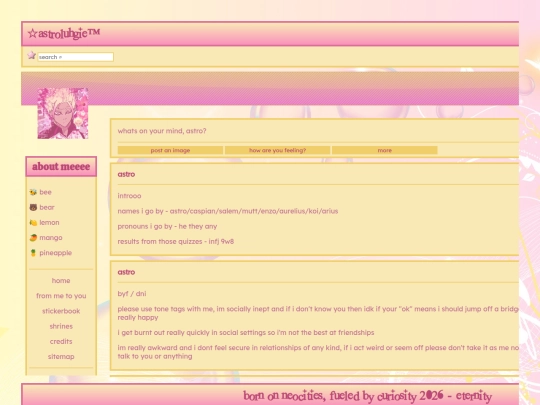Viewport: 540px width, 405px height.
Task: Click the "i get burnt out really quickly" line
Action: 246,333
